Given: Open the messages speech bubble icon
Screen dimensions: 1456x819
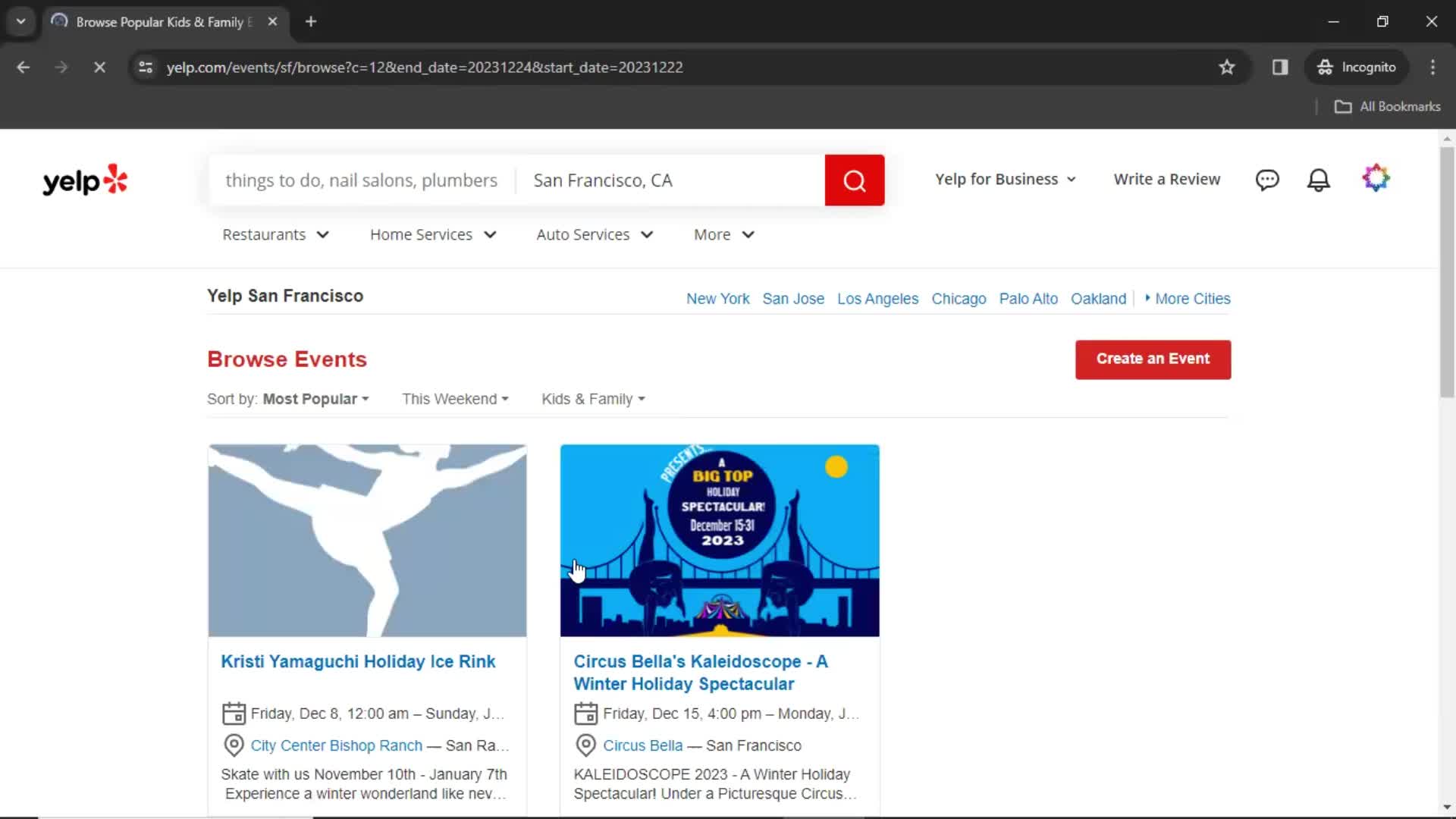Looking at the screenshot, I should click(1267, 180).
